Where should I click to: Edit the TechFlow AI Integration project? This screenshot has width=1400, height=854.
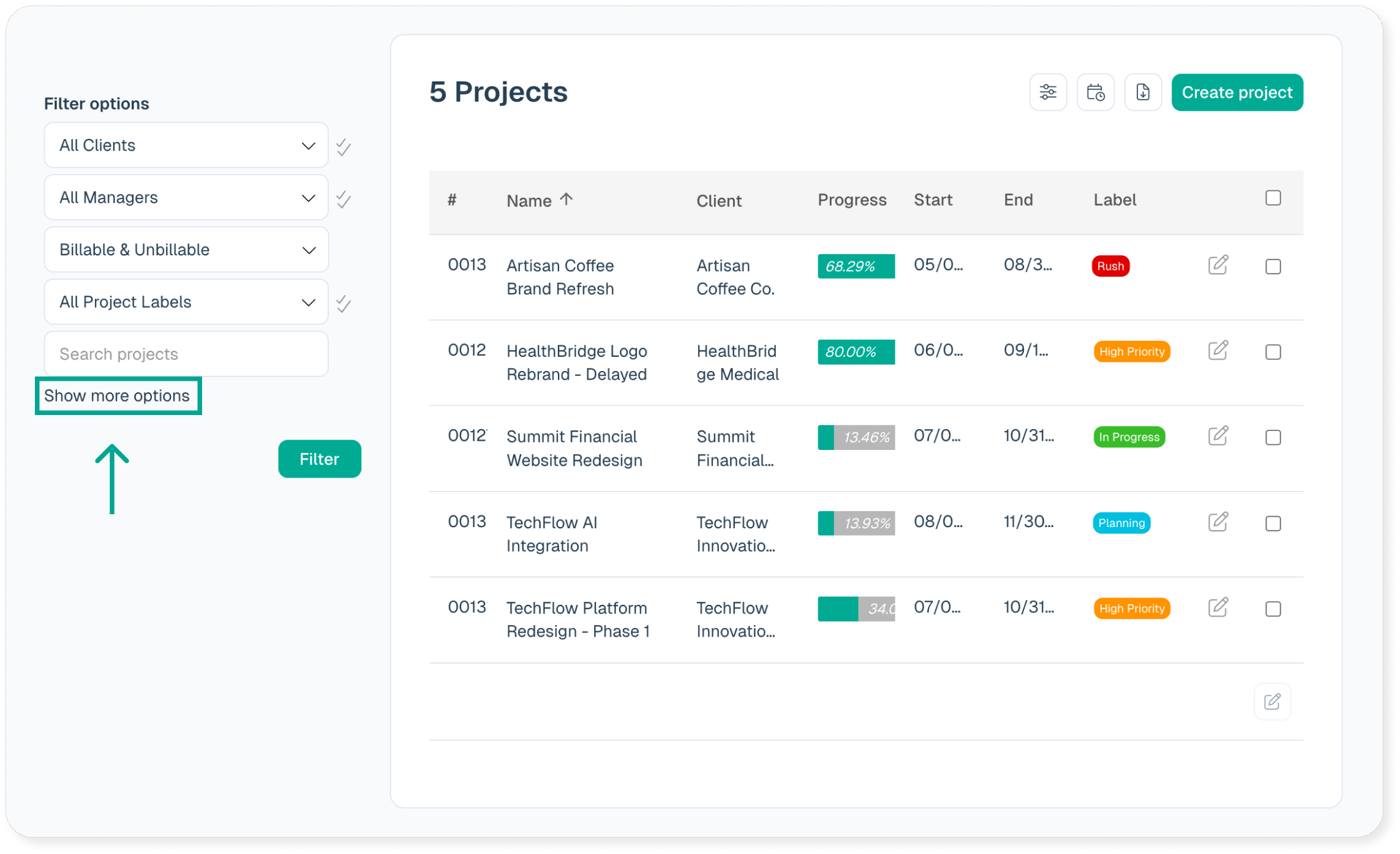pos(1217,522)
